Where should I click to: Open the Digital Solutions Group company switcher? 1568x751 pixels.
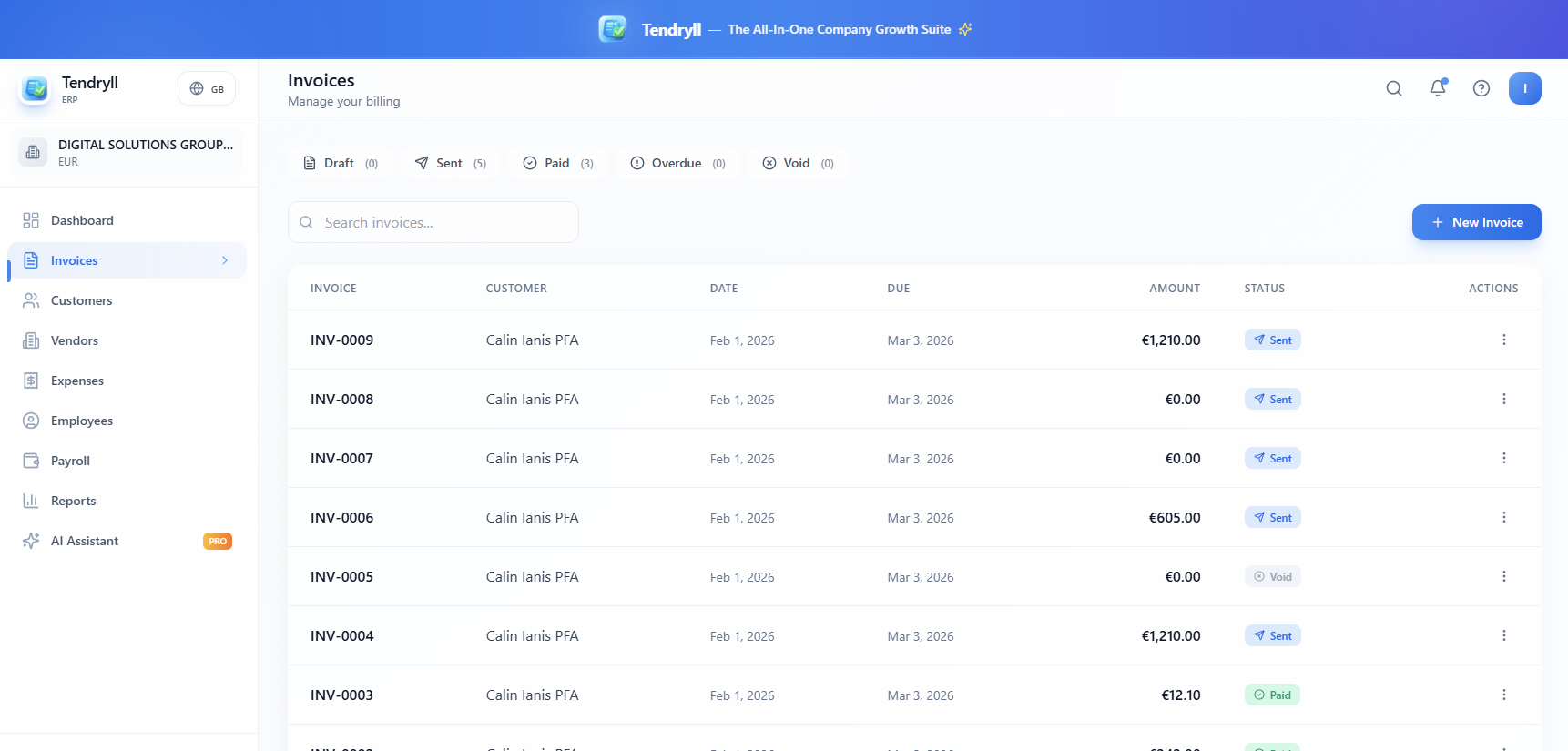[x=127, y=152]
